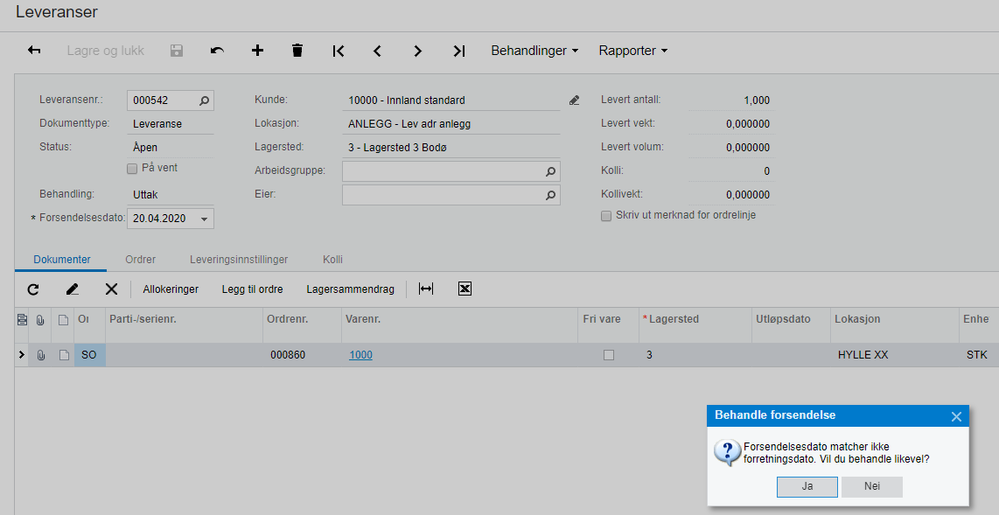This screenshot has height=515, width=999.
Task: Check Fri vare box in row
Action: pos(608,355)
